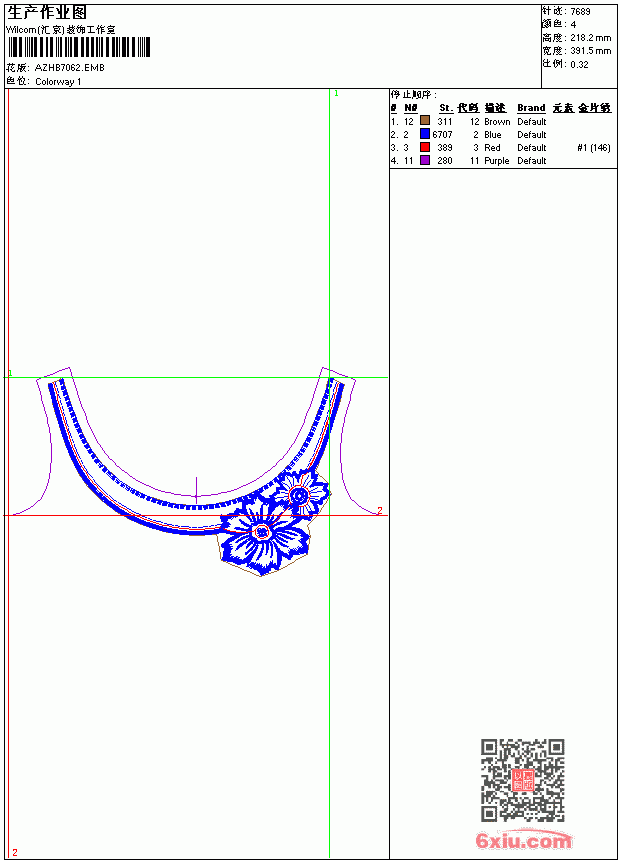This screenshot has width=620, height=860.
Task: Click the small blue flower on the neckline
Action: [299, 493]
